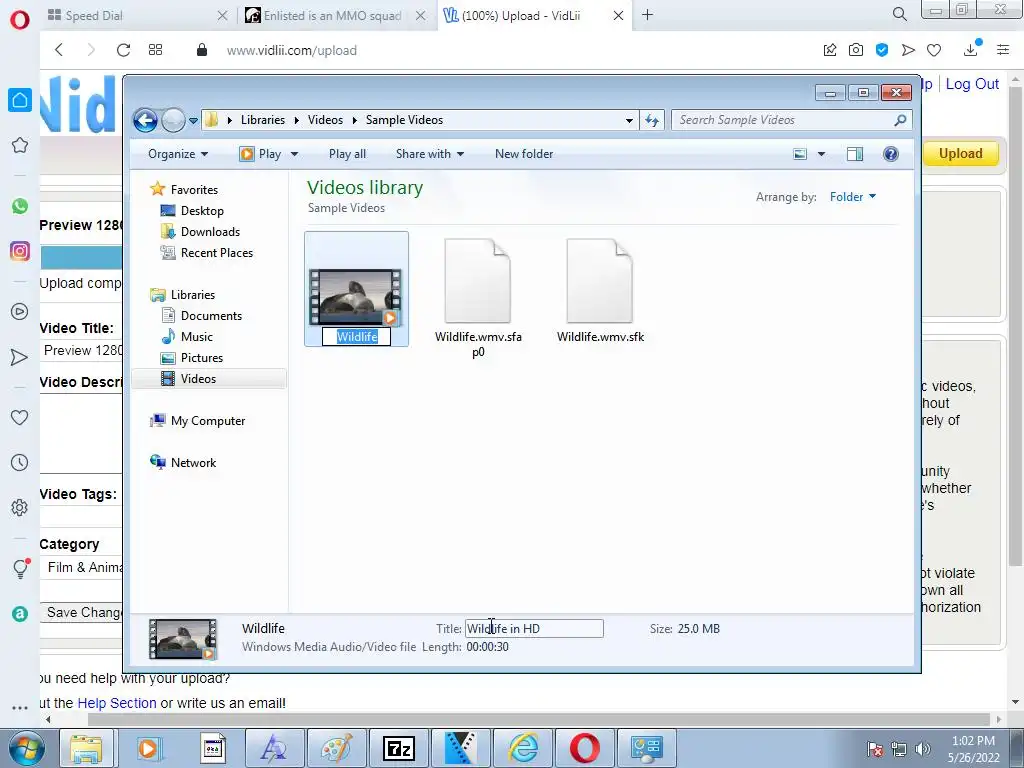Select Favorites in navigation pane
The height and width of the screenshot is (768, 1024).
[184, 189]
